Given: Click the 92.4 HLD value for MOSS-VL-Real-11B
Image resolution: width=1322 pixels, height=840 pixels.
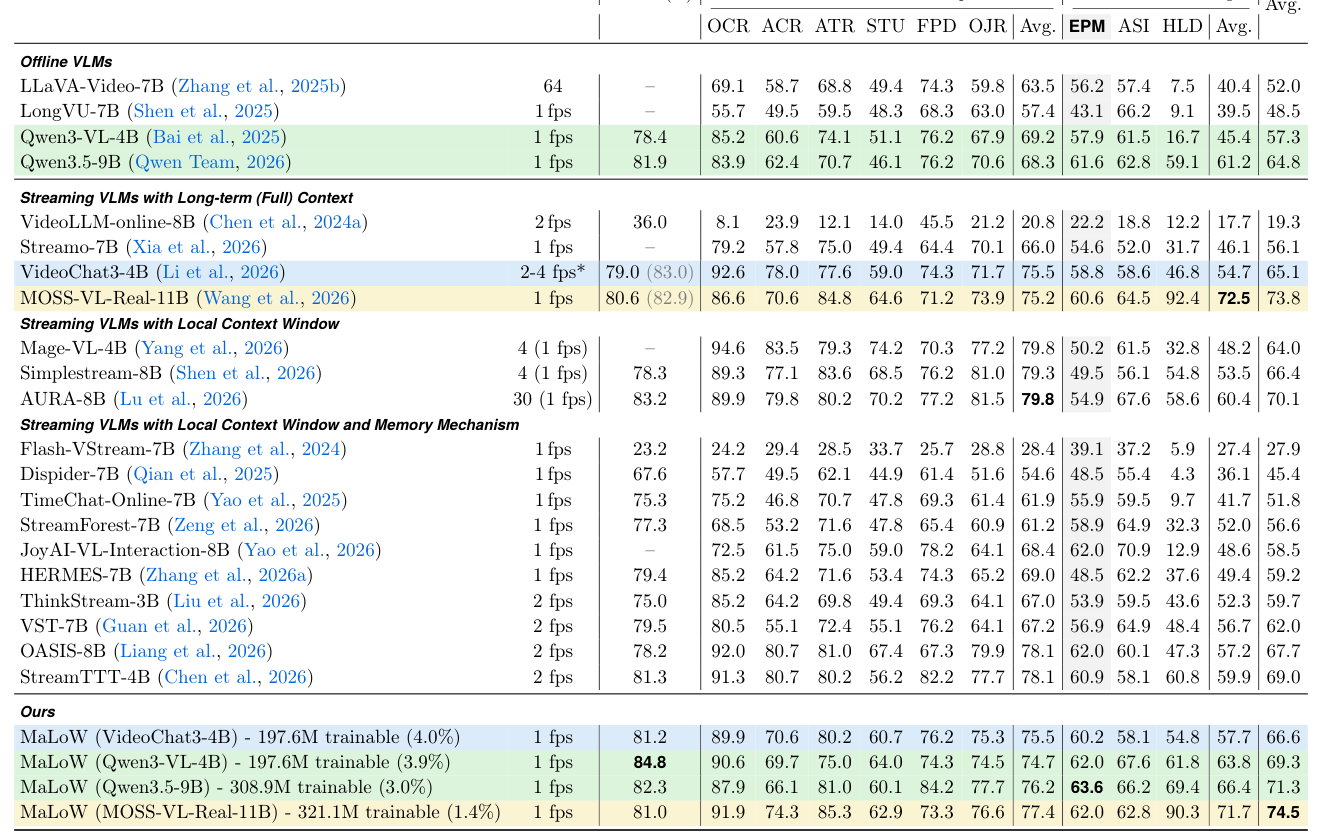Looking at the screenshot, I should pos(1182,297).
